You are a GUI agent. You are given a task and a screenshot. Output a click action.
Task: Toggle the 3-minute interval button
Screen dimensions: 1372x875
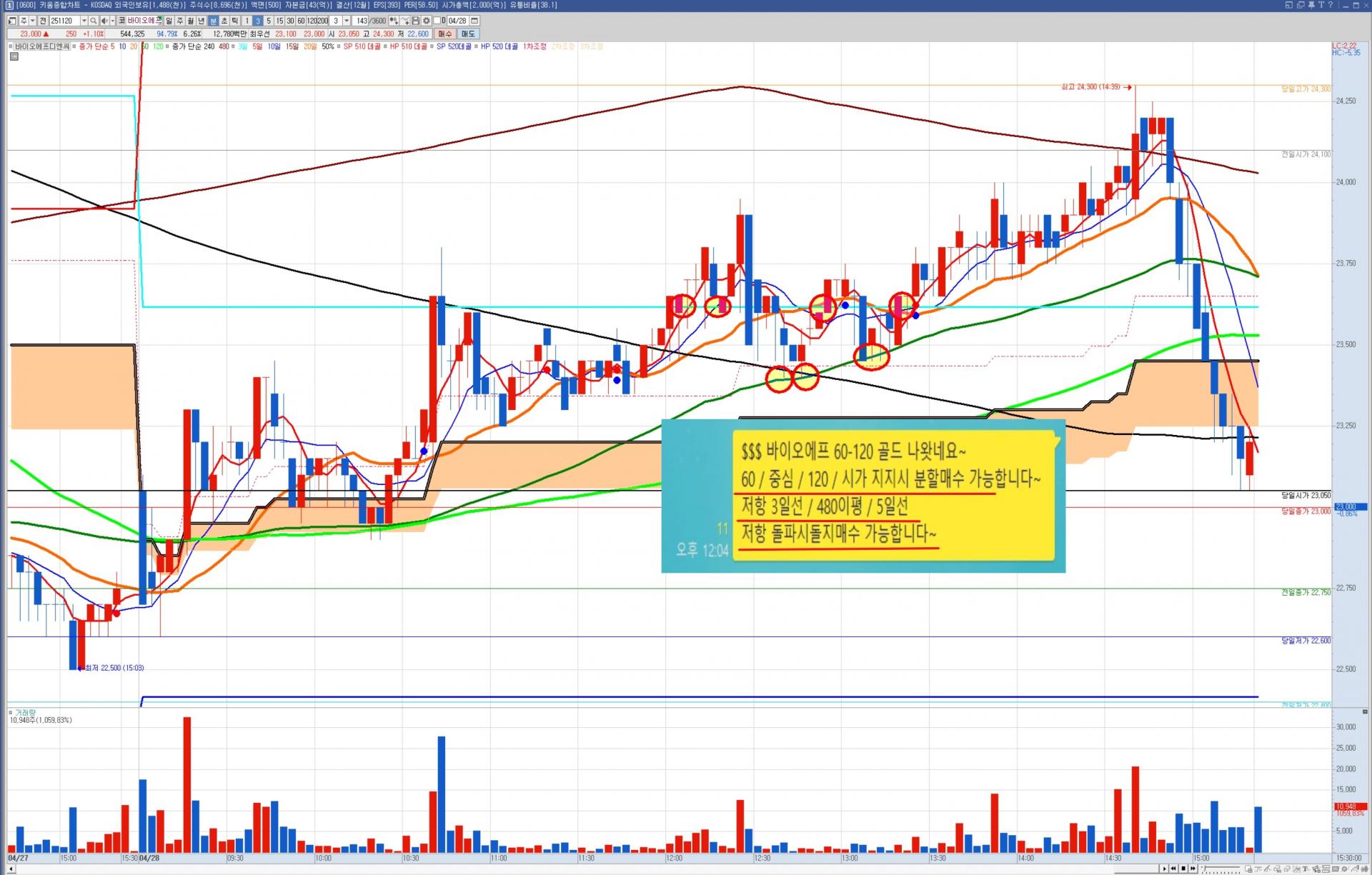click(x=258, y=21)
